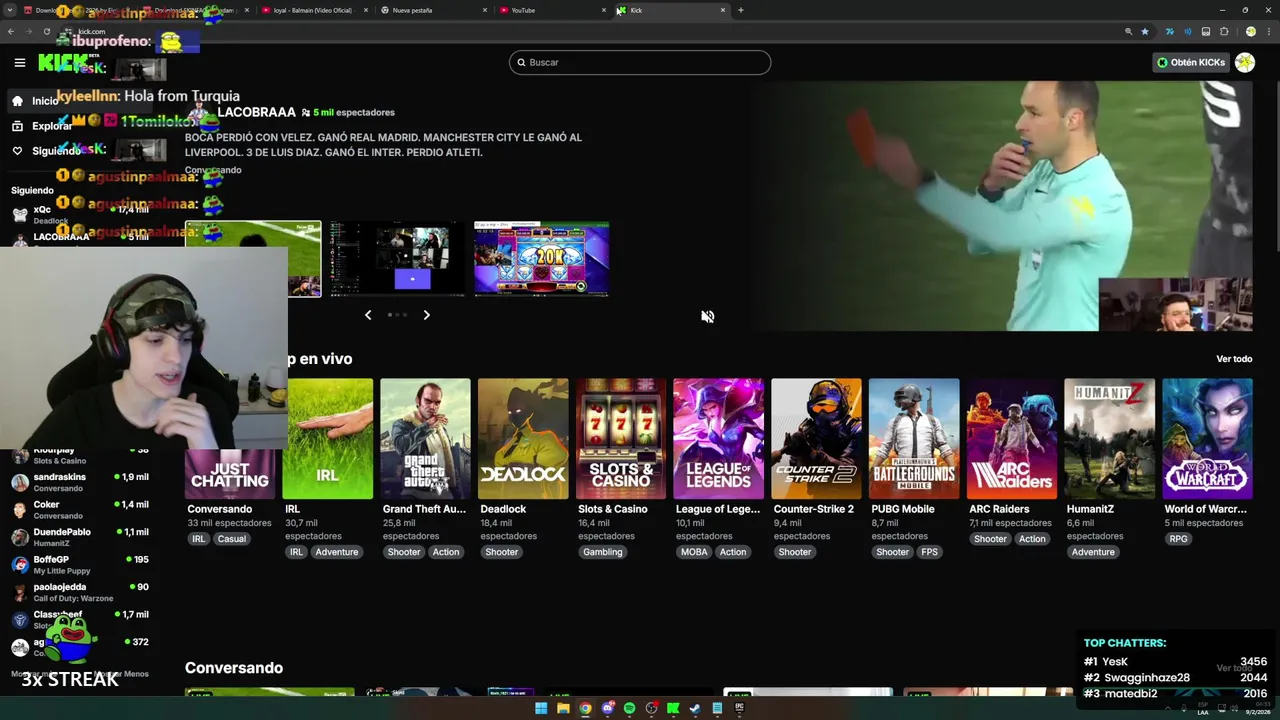Select the slots game featured stream thumbnail

[x=541, y=259]
